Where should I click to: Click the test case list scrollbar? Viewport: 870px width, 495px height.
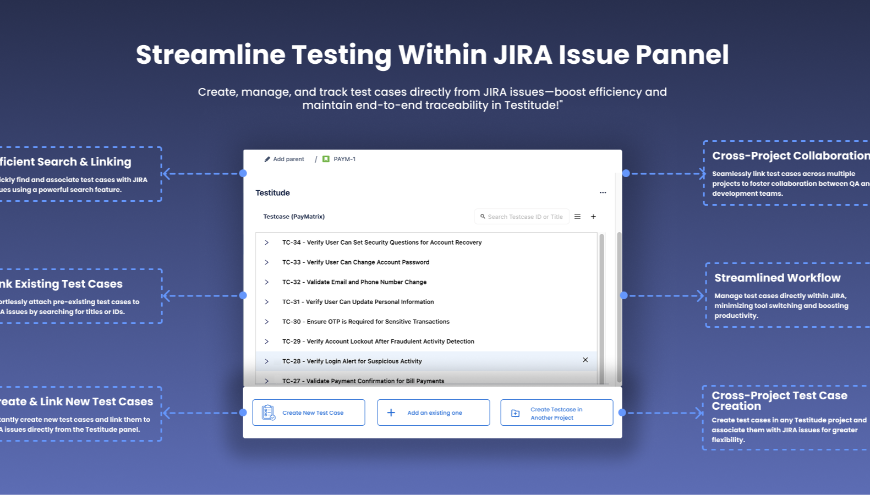pos(601,309)
